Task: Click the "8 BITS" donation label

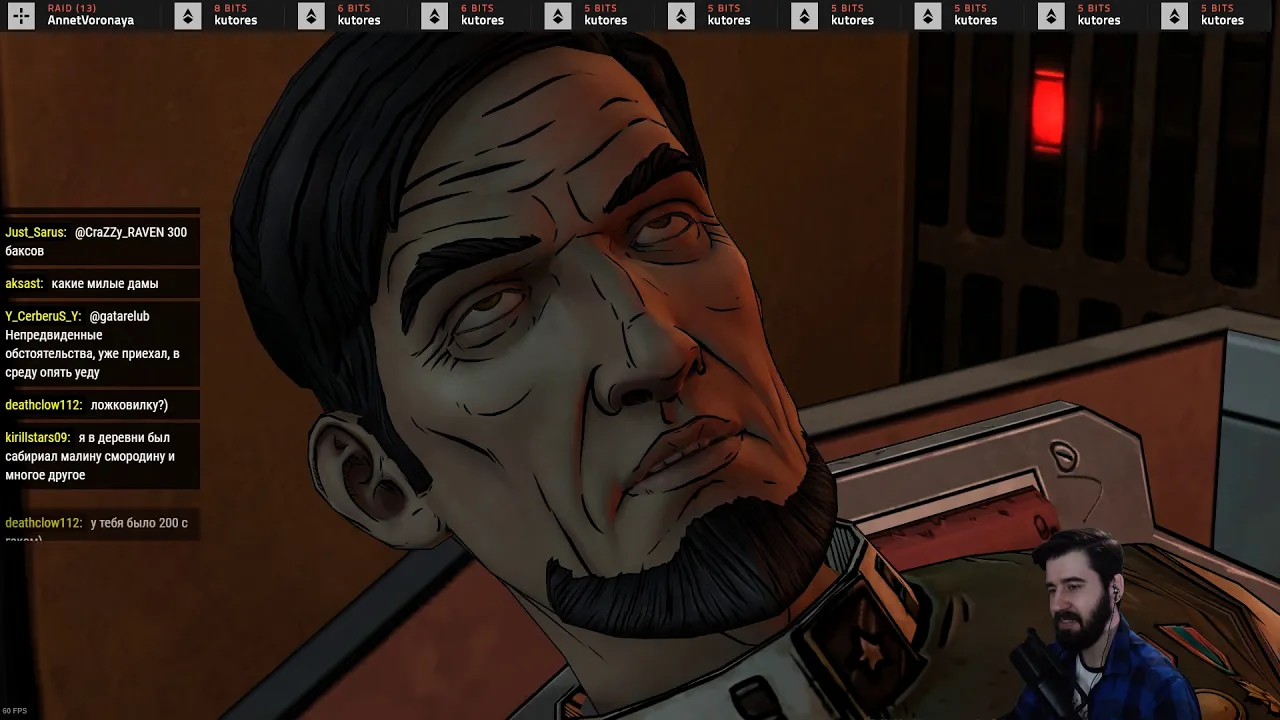Action: click(x=230, y=8)
